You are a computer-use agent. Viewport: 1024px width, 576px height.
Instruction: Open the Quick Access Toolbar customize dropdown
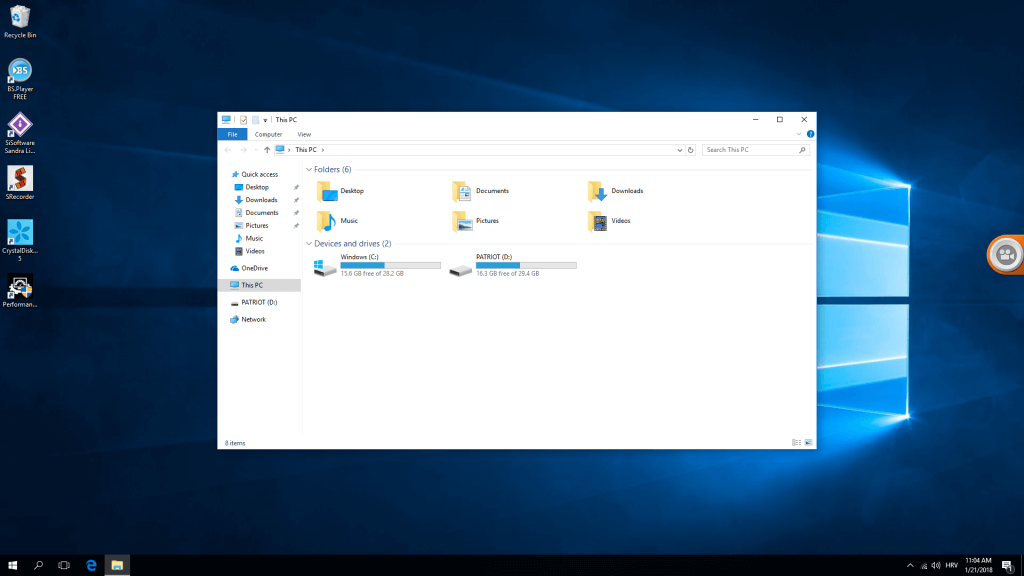click(x=265, y=120)
